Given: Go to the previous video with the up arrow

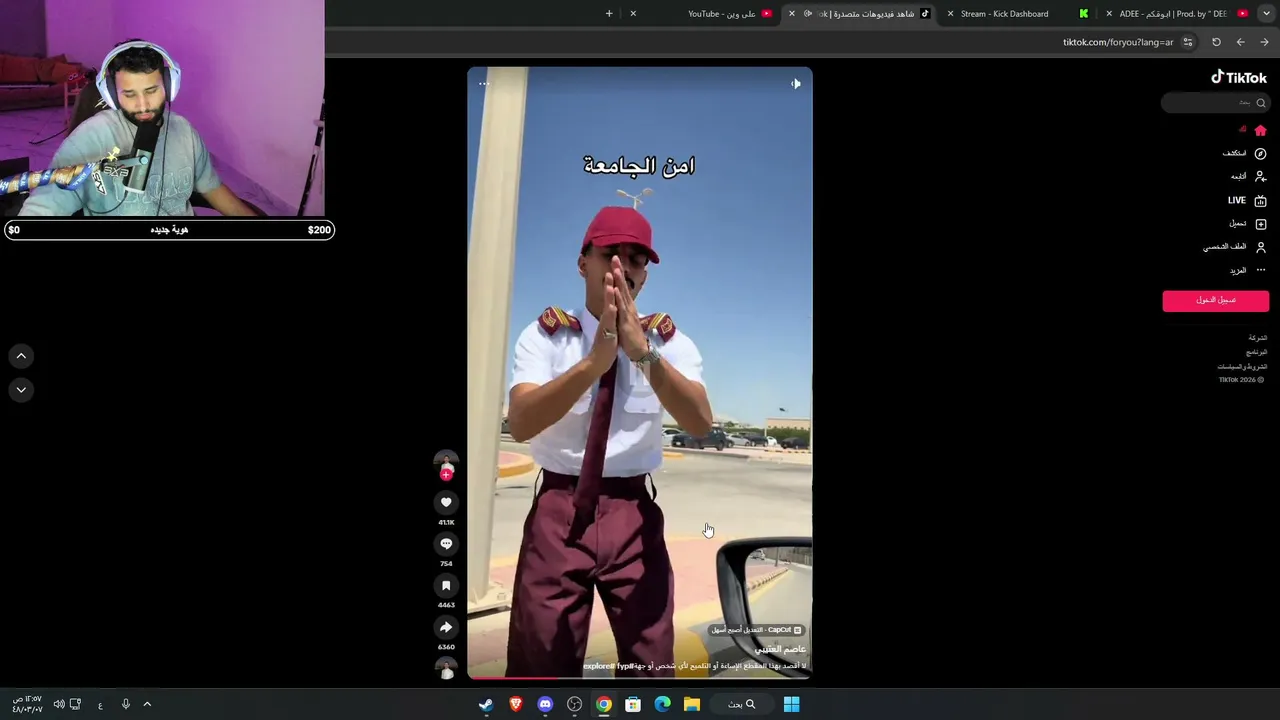Looking at the screenshot, I should click(21, 356).
